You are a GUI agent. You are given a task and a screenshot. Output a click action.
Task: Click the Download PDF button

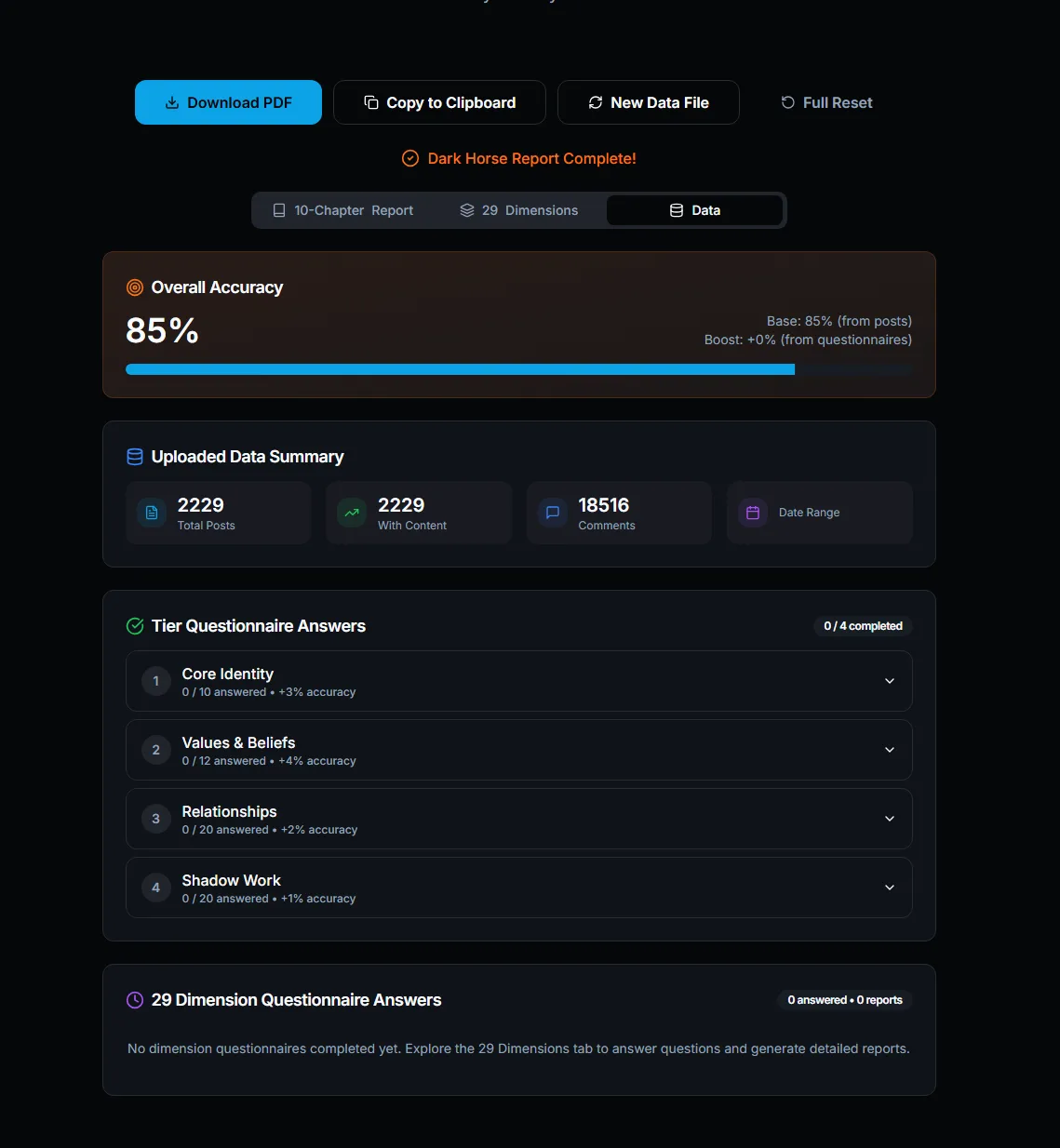[x=228, y=102]
